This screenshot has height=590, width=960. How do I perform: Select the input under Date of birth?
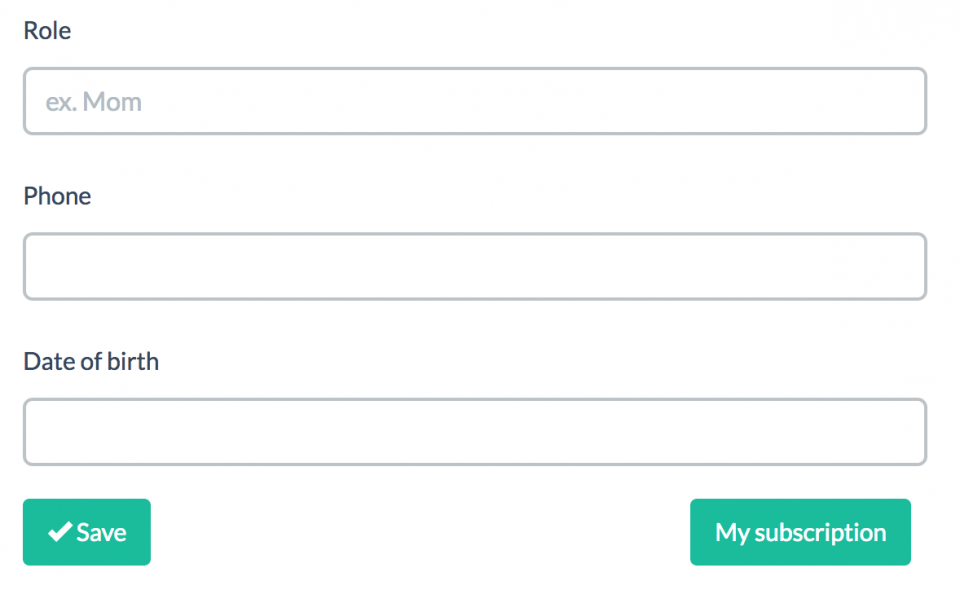click(474, 432)
